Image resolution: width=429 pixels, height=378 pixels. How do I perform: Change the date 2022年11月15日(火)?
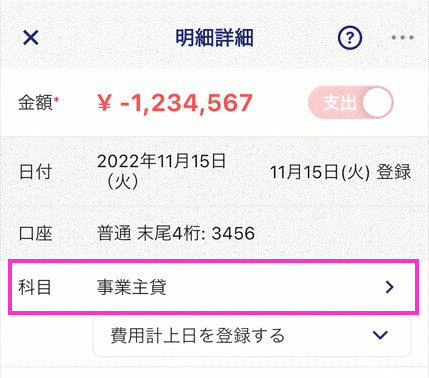(x=161, y=171)
